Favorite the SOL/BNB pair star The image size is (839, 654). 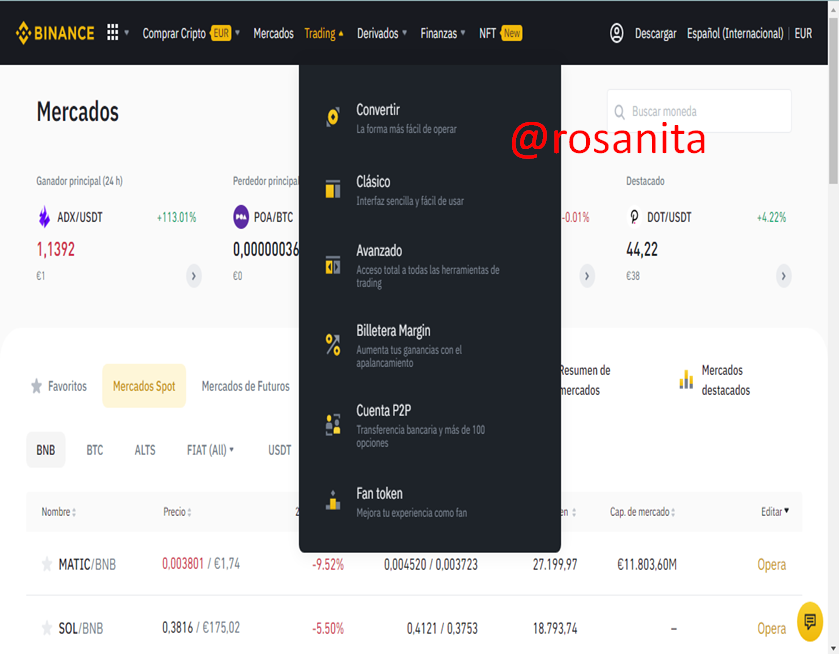click(47, 628)
